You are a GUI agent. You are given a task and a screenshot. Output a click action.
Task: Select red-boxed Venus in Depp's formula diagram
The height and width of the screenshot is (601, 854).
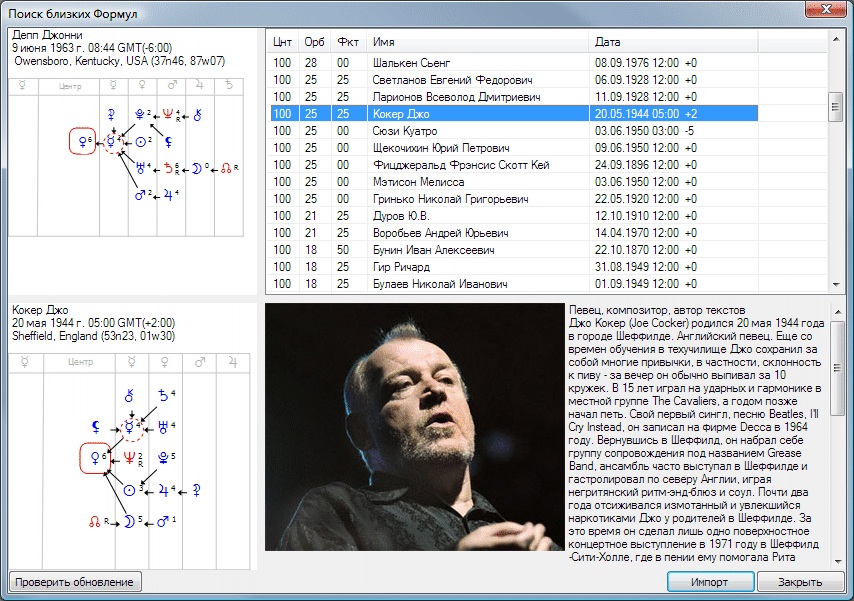[x=83, y=142]
